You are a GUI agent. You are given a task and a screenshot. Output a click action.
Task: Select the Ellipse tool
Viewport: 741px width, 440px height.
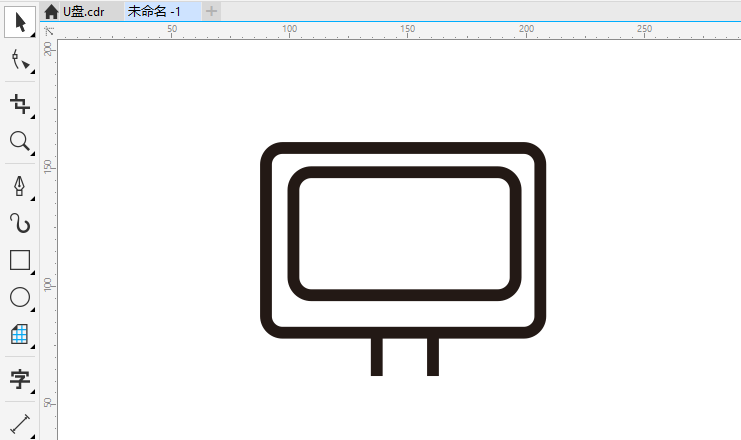(20, 297)
